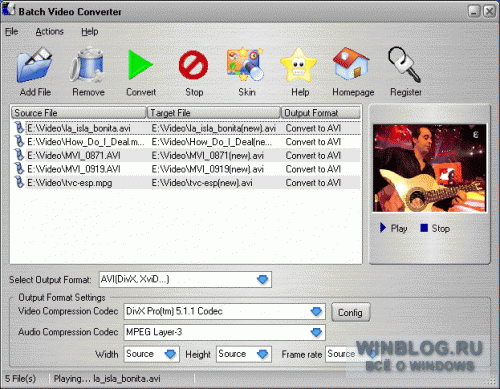Click target file MVI_0919(new).avi
The width and height of the screenshot is (500, 389).
(x=208, y=169)
